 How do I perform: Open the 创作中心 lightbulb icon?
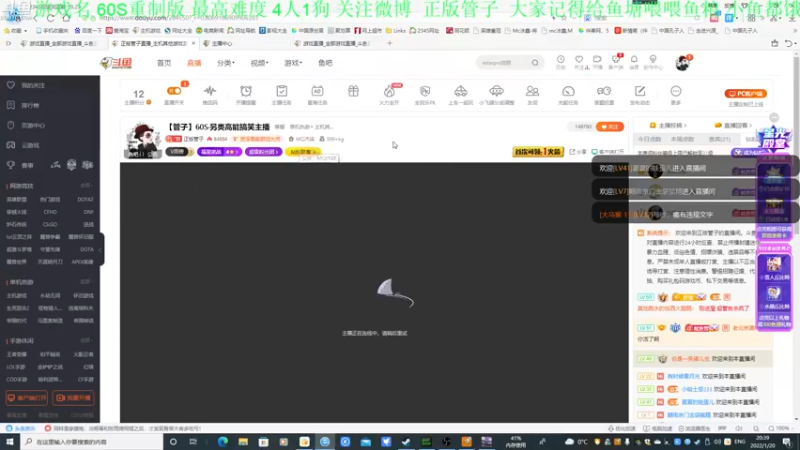tap(653, 62)
